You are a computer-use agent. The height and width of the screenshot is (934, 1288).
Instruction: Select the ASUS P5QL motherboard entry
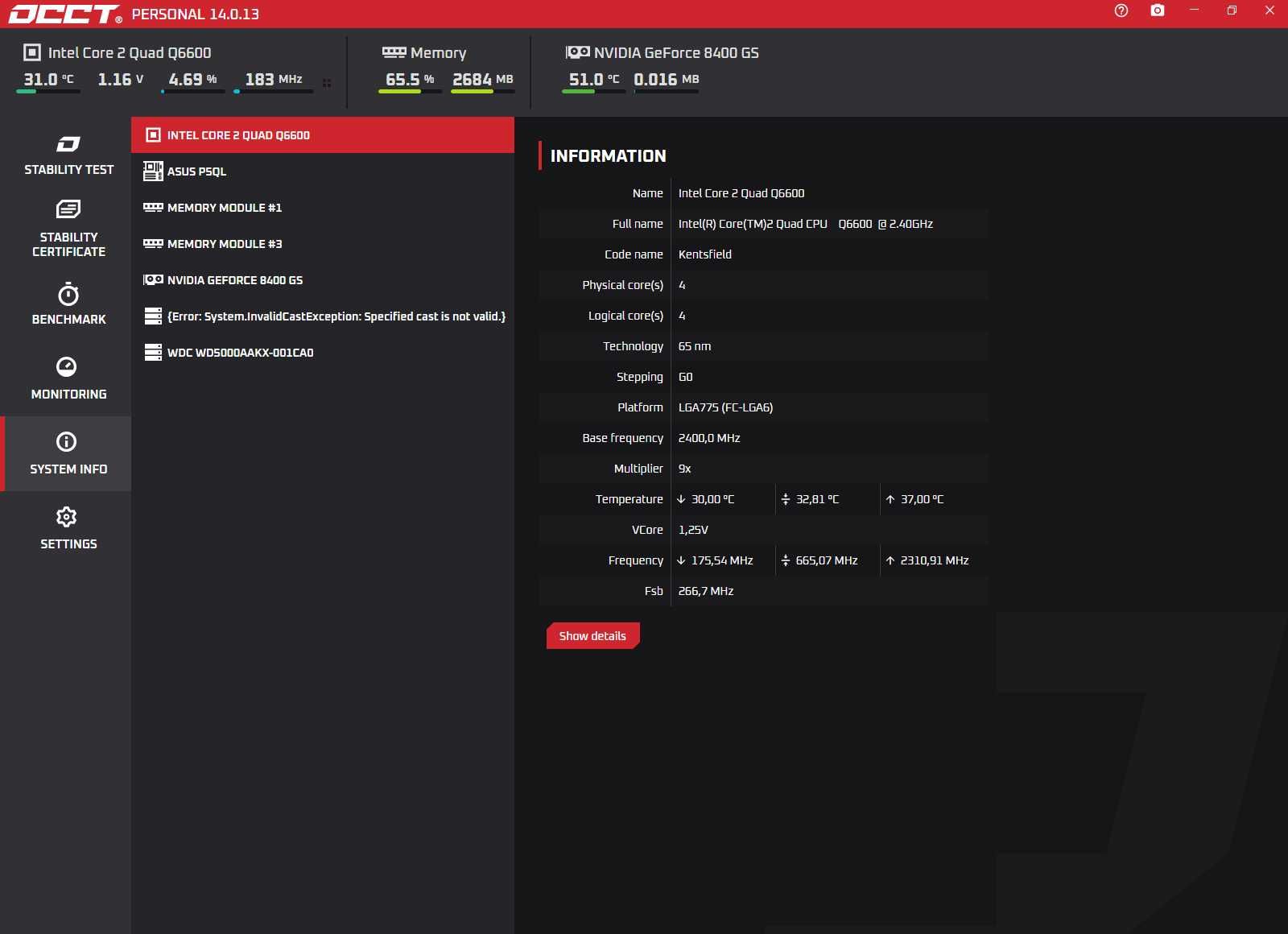point(323,172)
